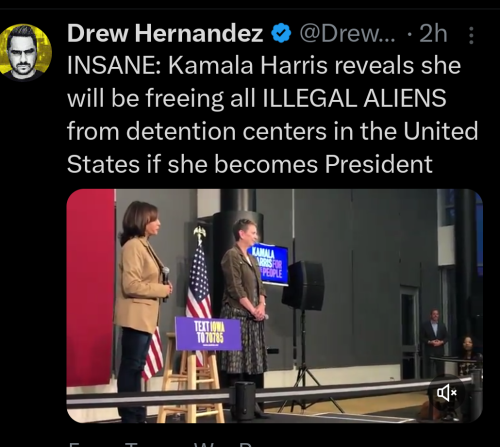Click the blue verified checkmark badge
The image size is (500, 447).
coord(282,34)
